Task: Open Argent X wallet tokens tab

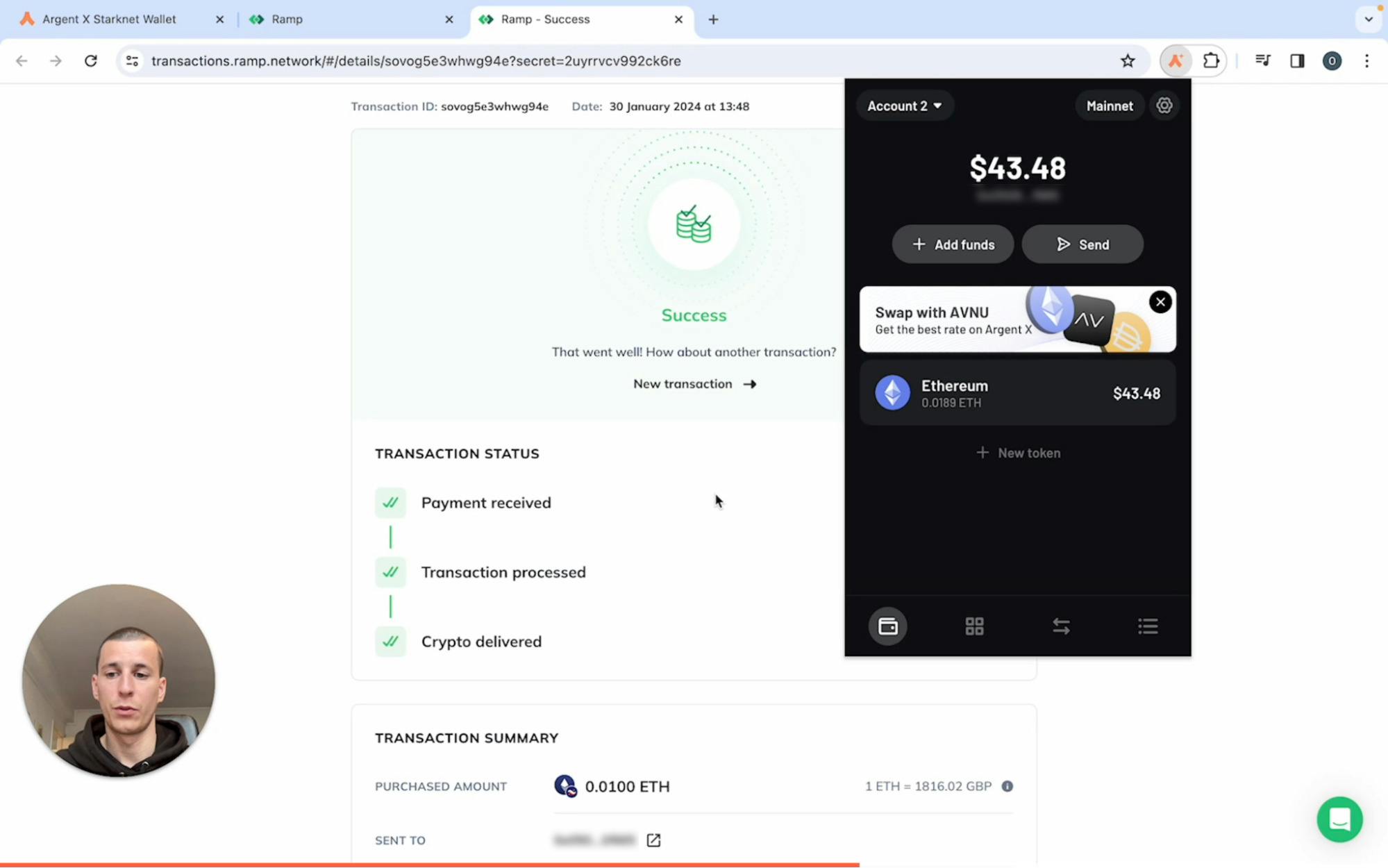Action: [x=888, y=626]
